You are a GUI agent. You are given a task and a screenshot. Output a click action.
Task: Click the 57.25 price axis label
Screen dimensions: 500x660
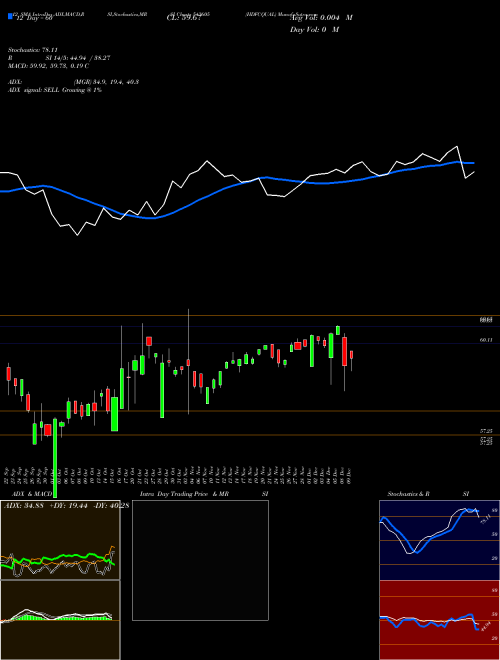pyautogui.click(x=486, y=431)
